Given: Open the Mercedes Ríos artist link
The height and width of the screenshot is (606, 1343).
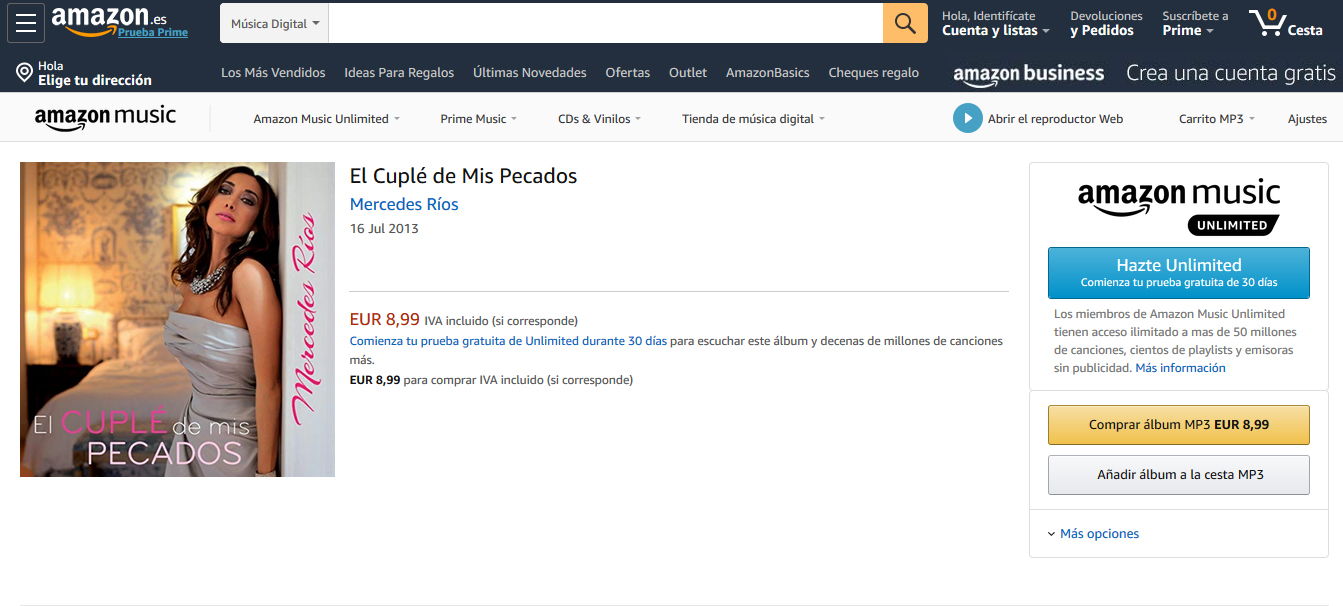Looking at the screenshot, I should pos(404,204).
